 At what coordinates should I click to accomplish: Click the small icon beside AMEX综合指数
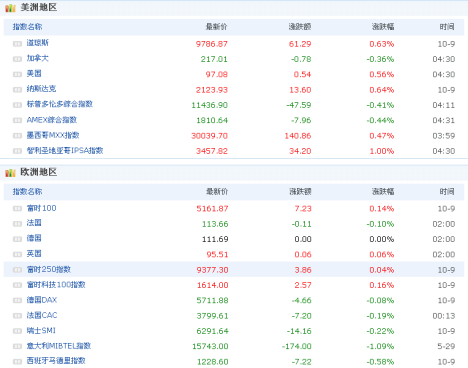pos(17,120)
